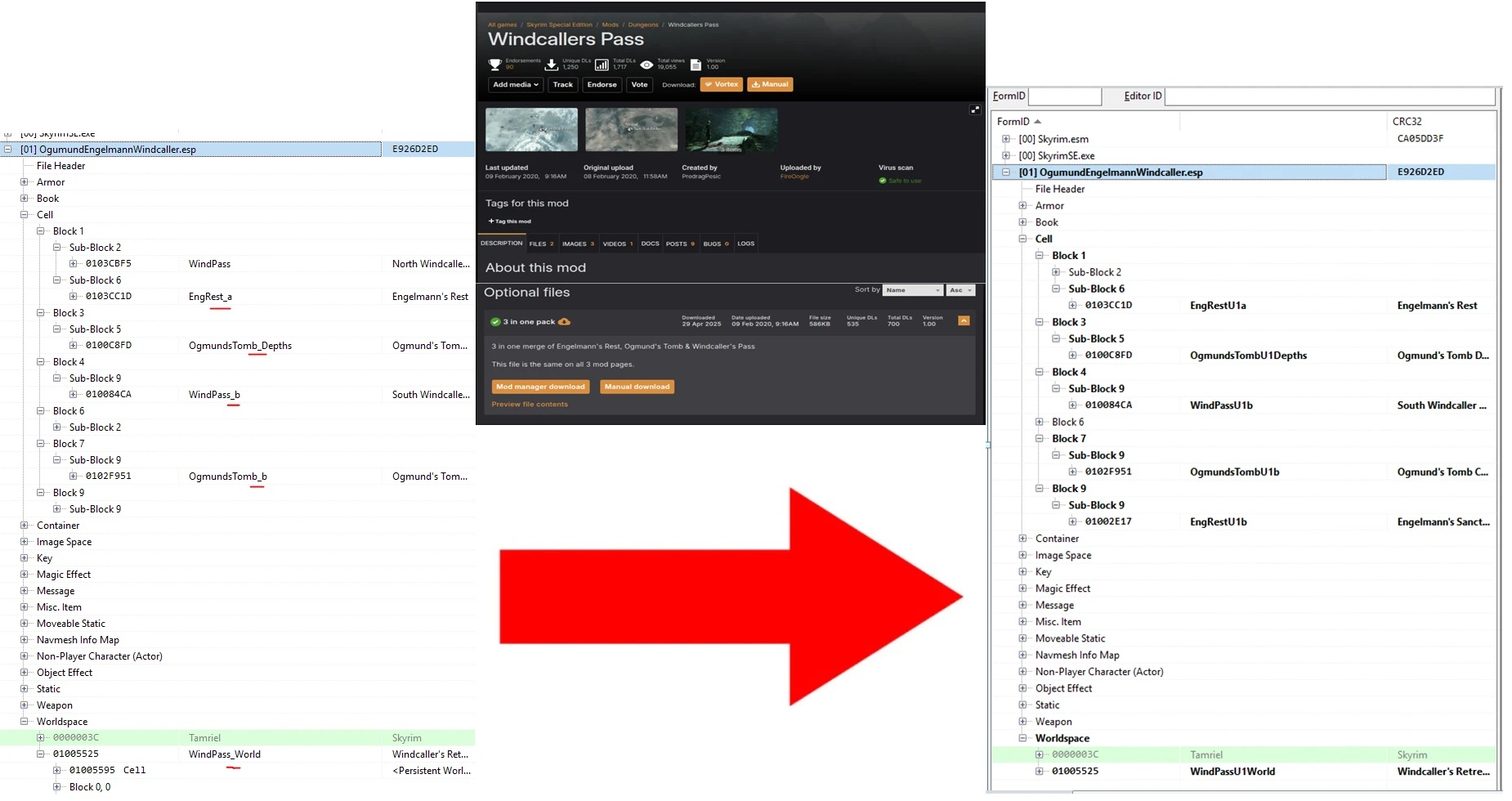1512x801 pixels.
Task: Expand the media gallery fullscreen icon
Action: [975, 110]
